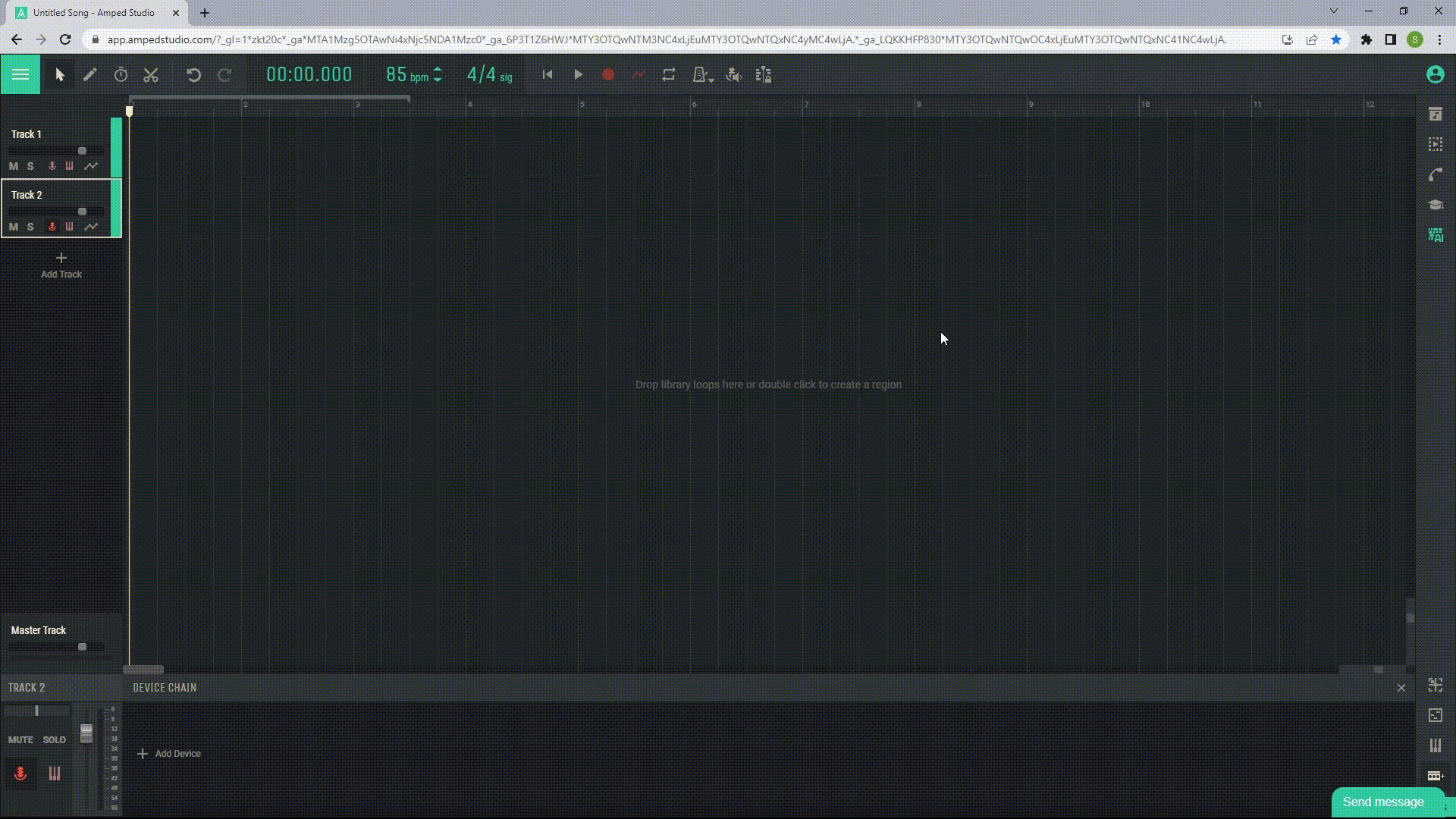
Task: Open Add Device dropdown in Device Chain
Action: tap(170, 753)
